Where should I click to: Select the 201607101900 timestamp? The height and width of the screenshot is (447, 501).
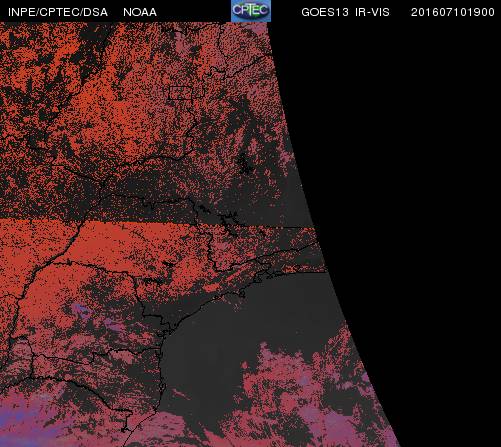click(453, 12)
